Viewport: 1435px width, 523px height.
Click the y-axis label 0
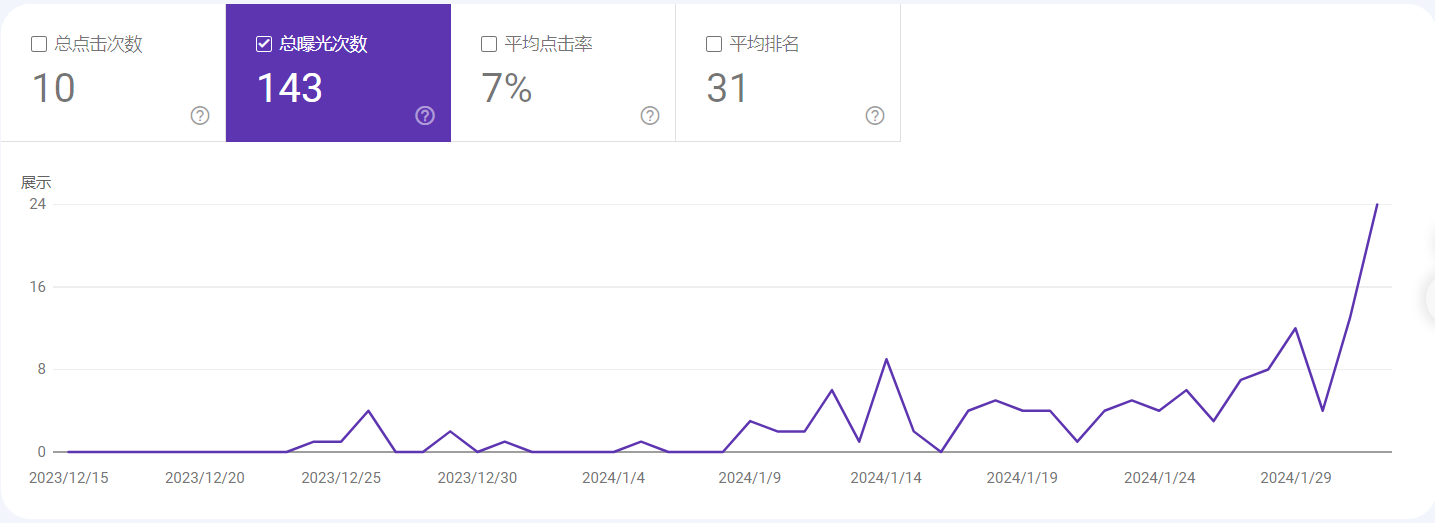42,452
